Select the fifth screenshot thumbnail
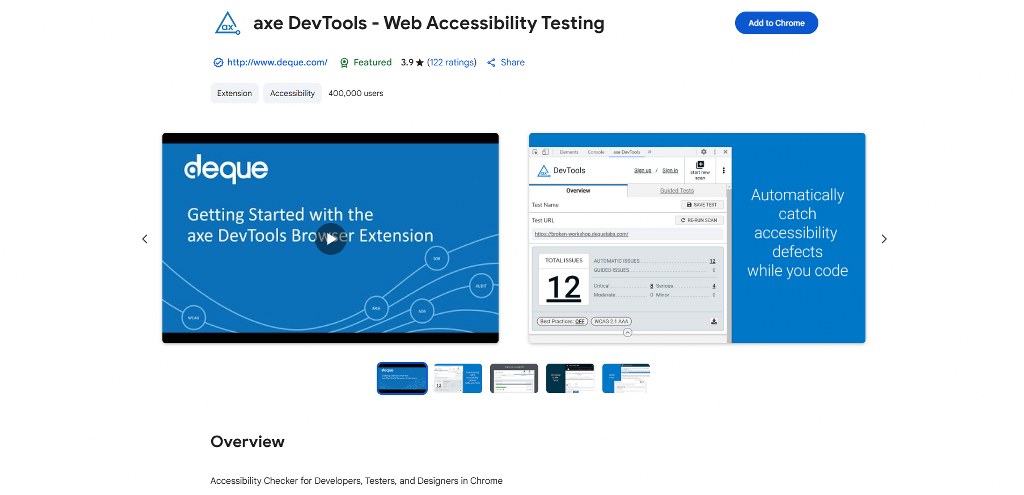This screenshot has width=1024, height=495. tap(626, 378)
